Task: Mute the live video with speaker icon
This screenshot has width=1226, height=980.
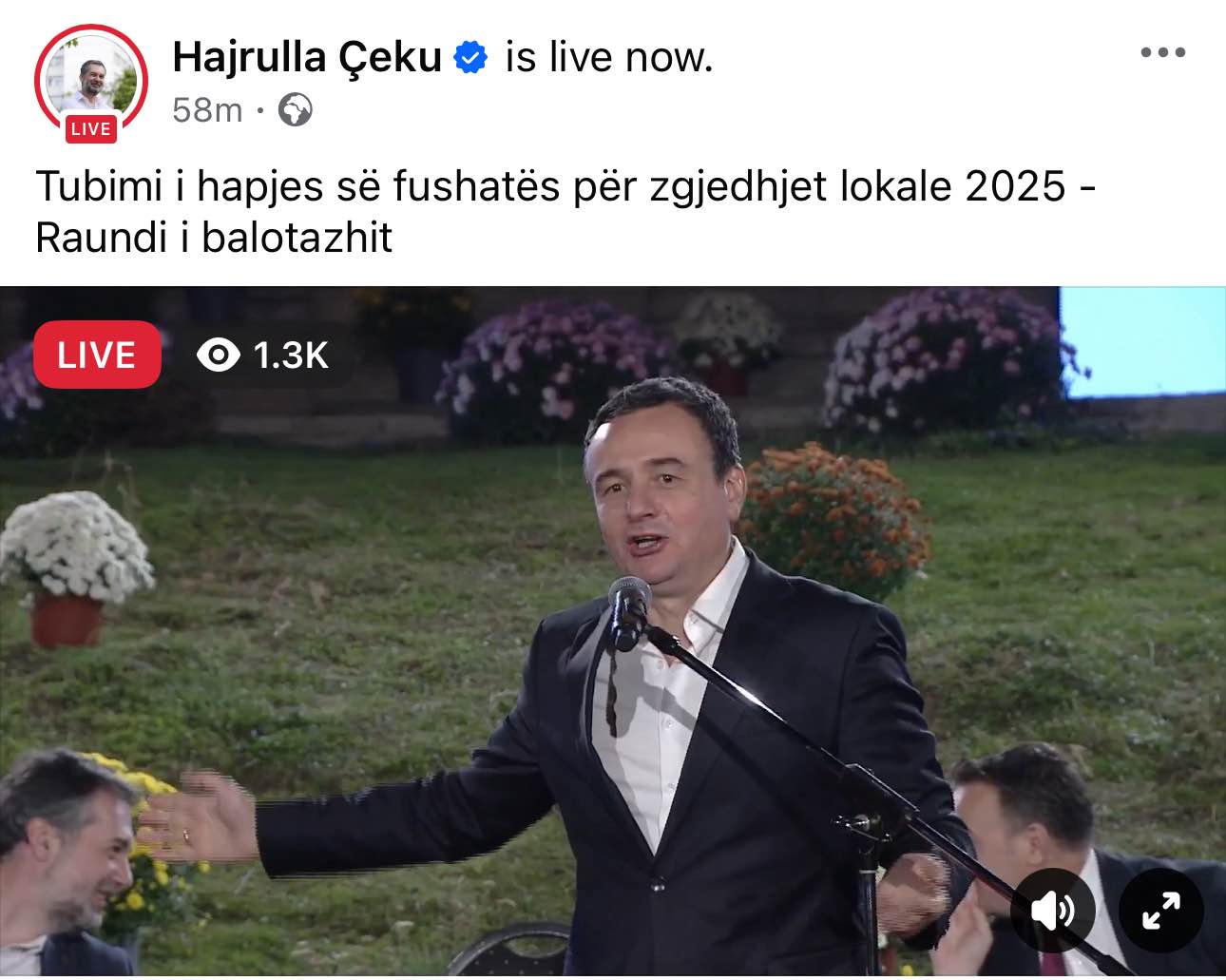Action: click(1053, 911)
